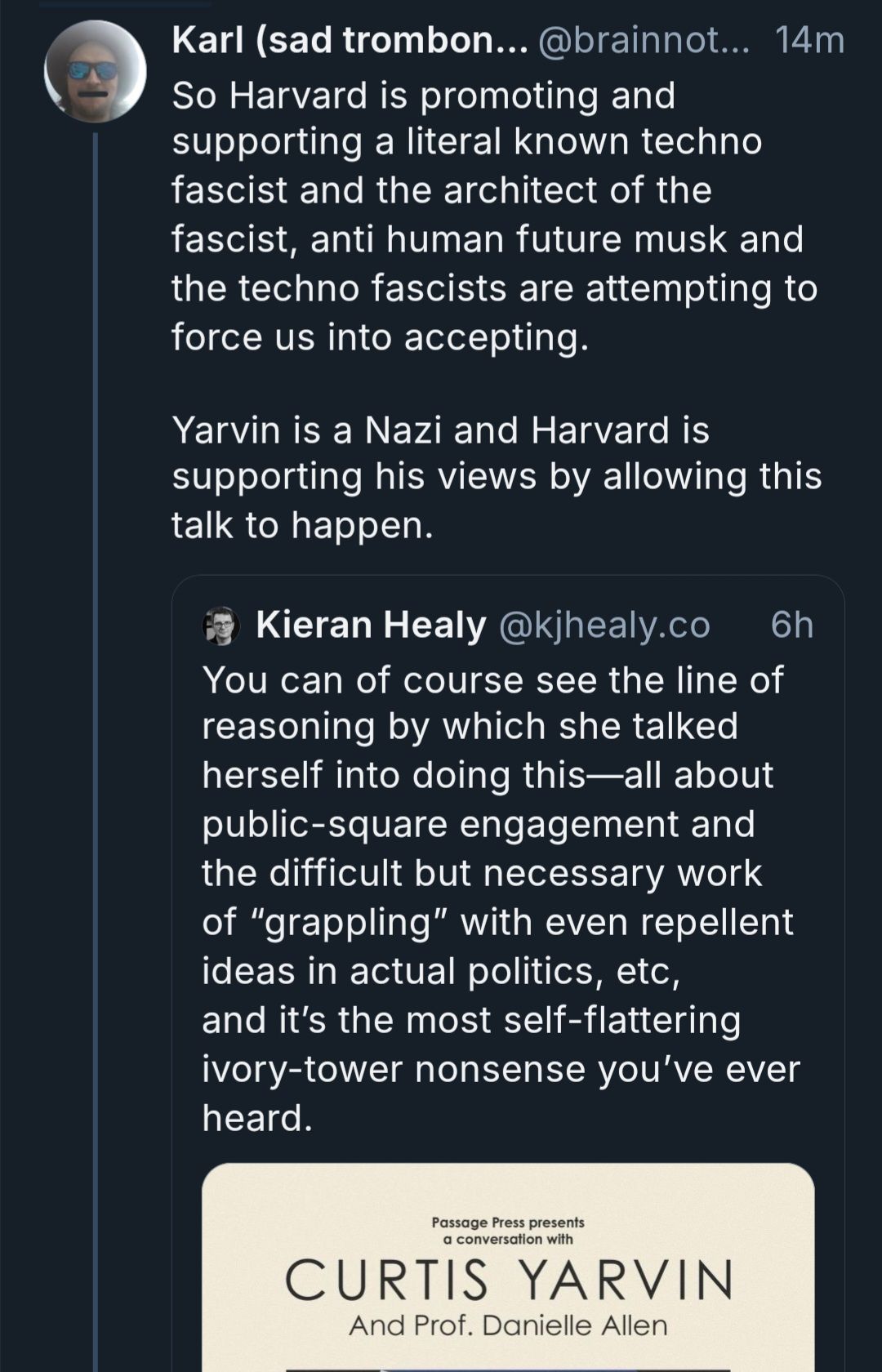The width and height of the screenshot is (882, 1372).
Task: Click the word 'Yarvin' in Karl's post text
Action: coord(219,427)
